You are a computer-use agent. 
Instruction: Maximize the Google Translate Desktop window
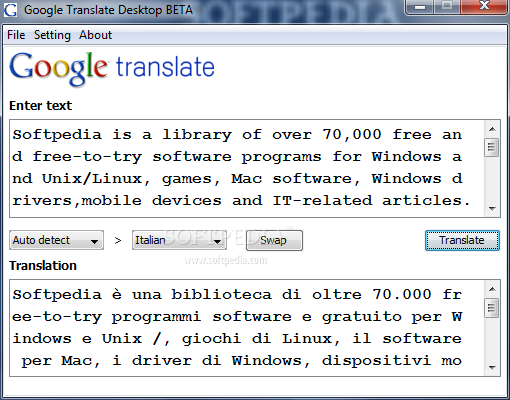447,7
